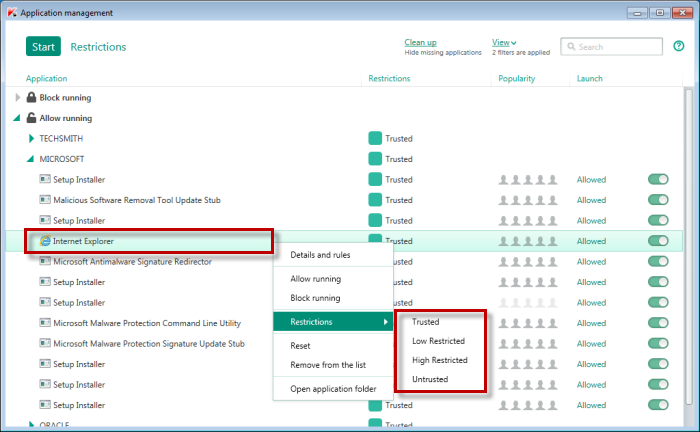Click the Block running padlock icon
Screen dimensions: 700x432
coord(32,98)
